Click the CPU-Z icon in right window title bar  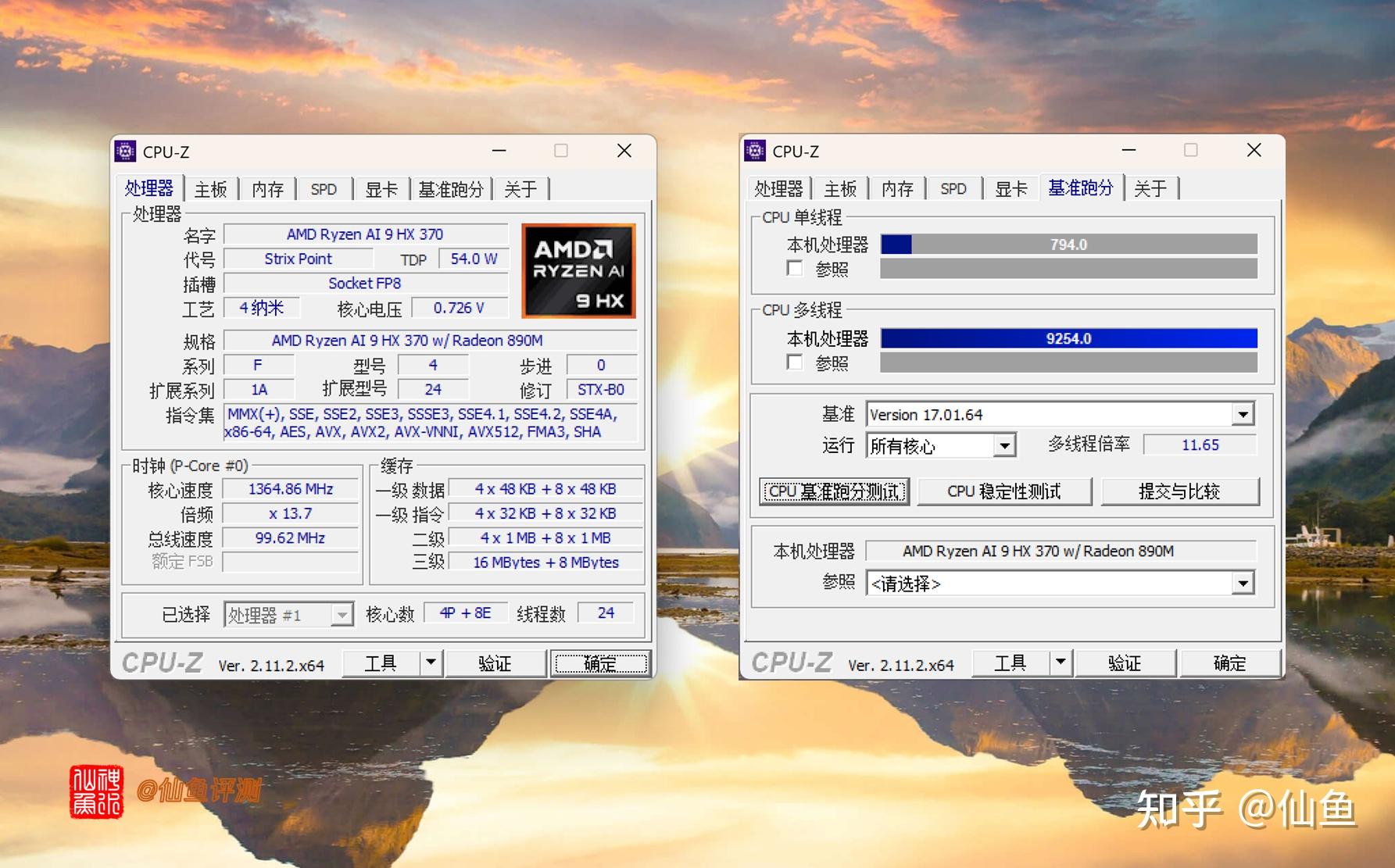(x=755, y=151)
